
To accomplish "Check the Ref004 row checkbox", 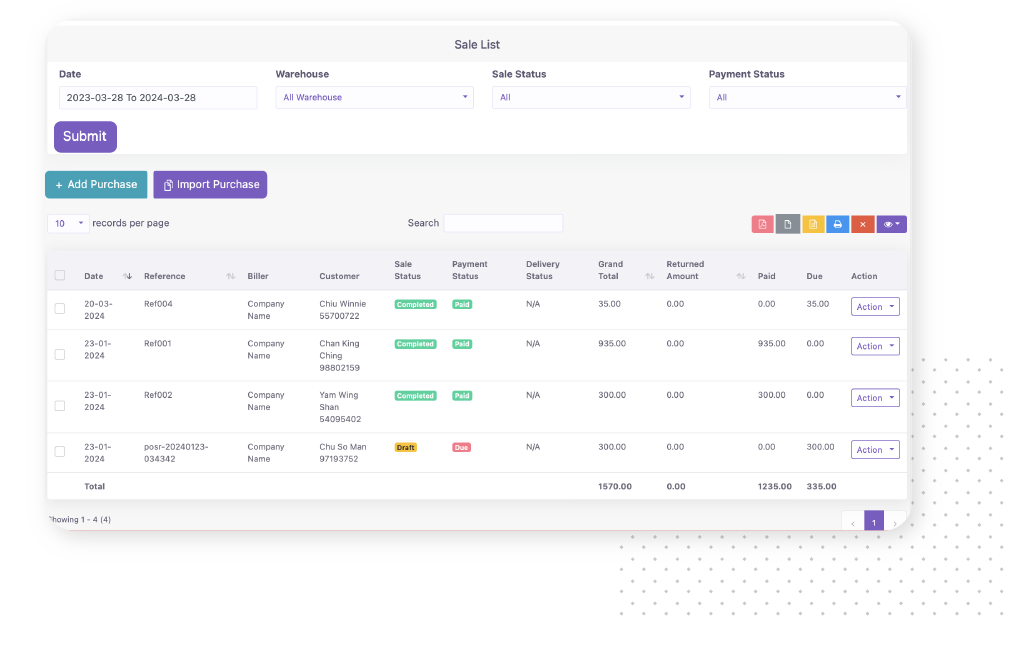I will [x=60, y=309].
